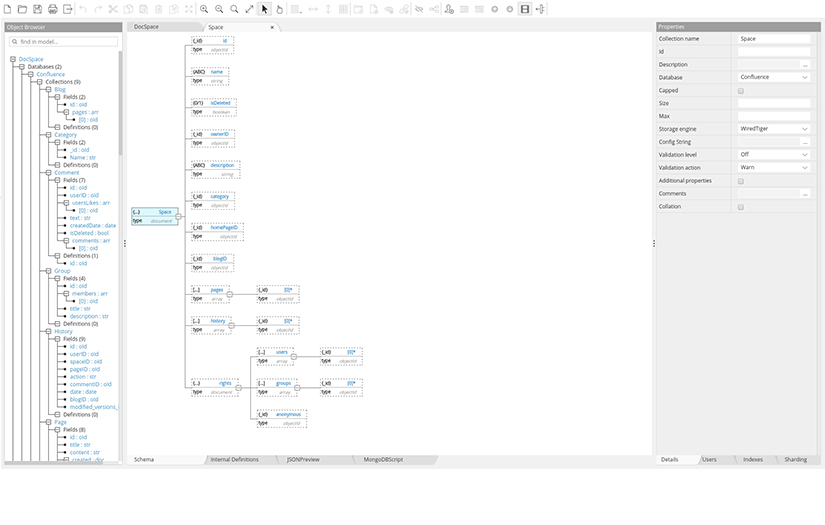Click the Max input field
The height and width of the screenshot is (525, 825).
773,116
